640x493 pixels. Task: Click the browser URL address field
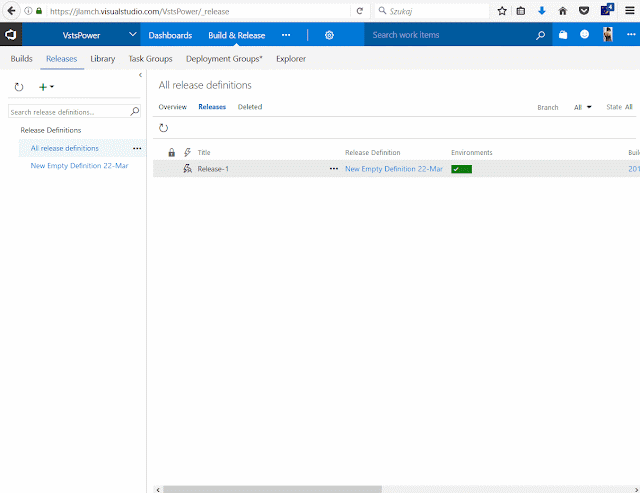(198, 11)
